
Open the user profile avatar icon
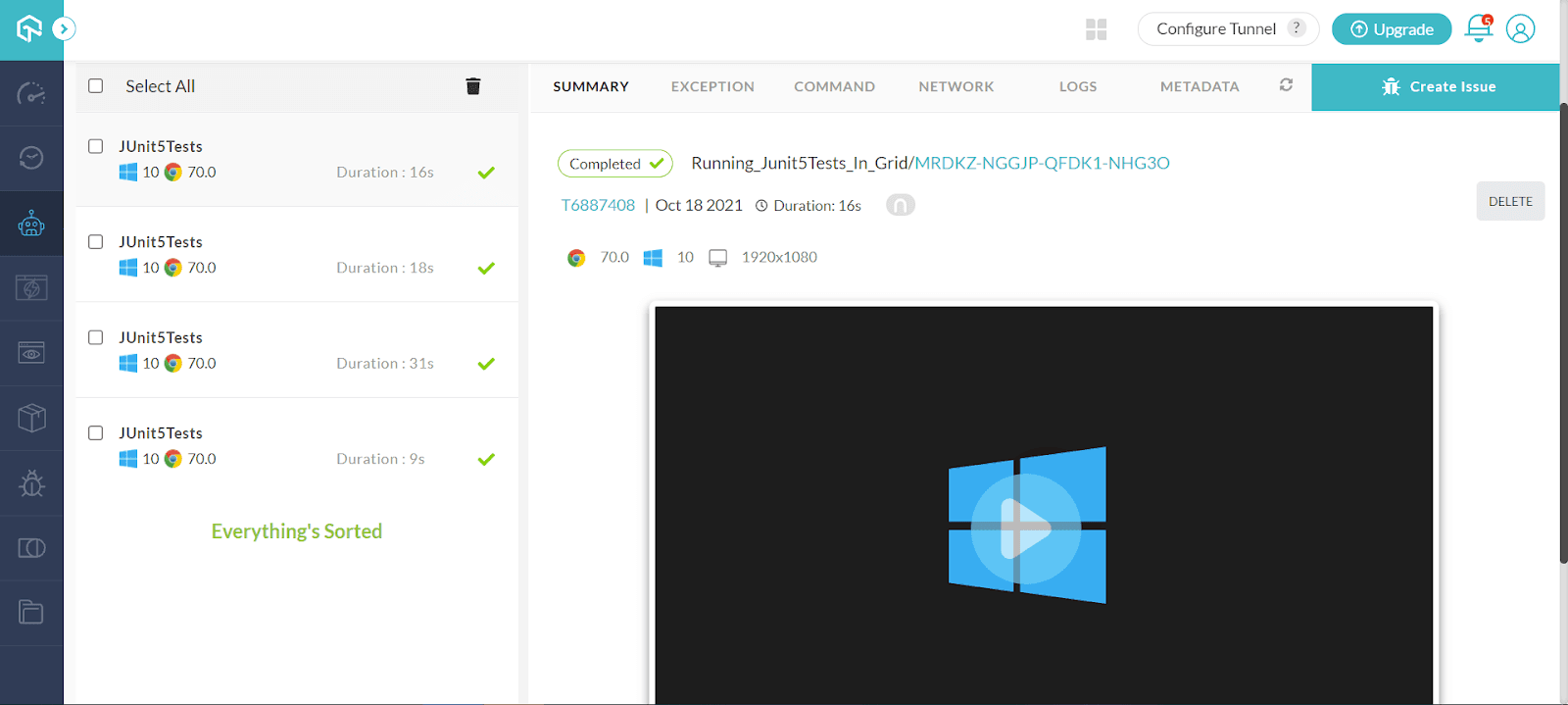pyautogui.click(x=1520, y=28)
